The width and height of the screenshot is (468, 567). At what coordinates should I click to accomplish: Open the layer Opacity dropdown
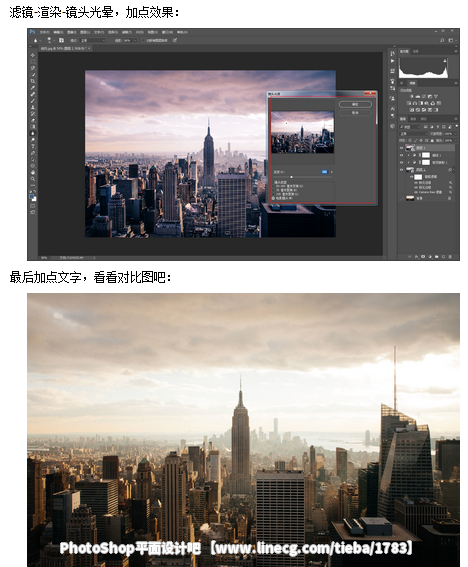tap(456, 134)
